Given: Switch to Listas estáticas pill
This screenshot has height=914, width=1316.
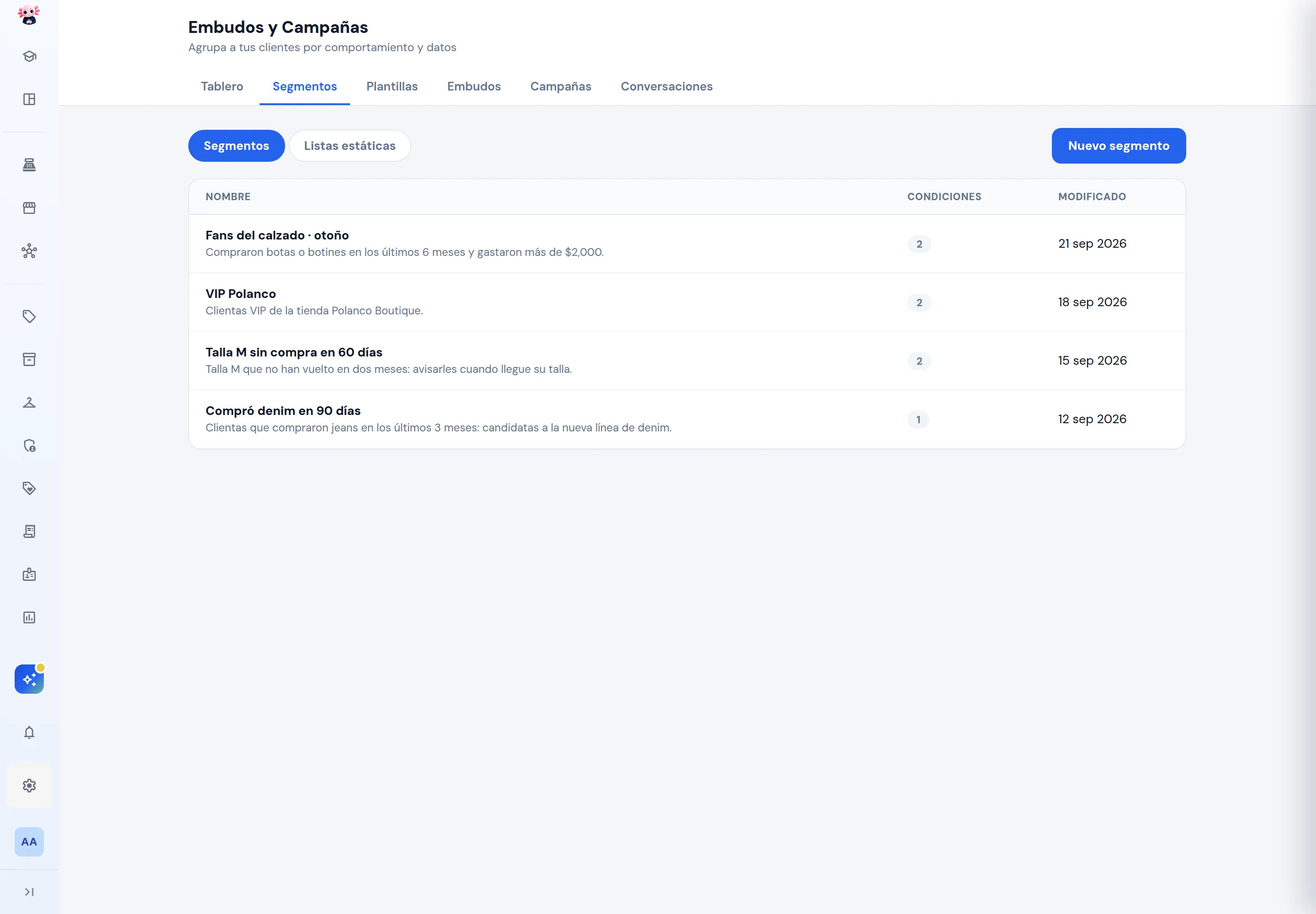Looking at the screenshot, I should [x=350, y=146].
